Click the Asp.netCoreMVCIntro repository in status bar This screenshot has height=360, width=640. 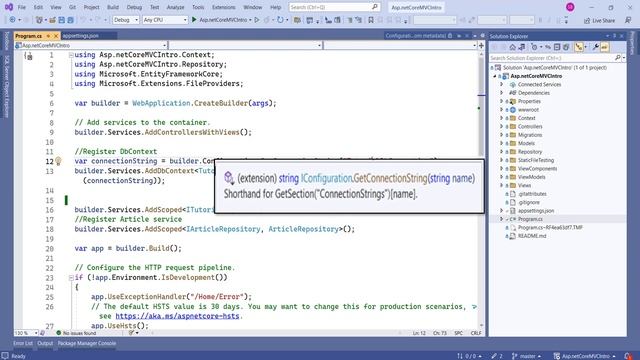[584, 356]
